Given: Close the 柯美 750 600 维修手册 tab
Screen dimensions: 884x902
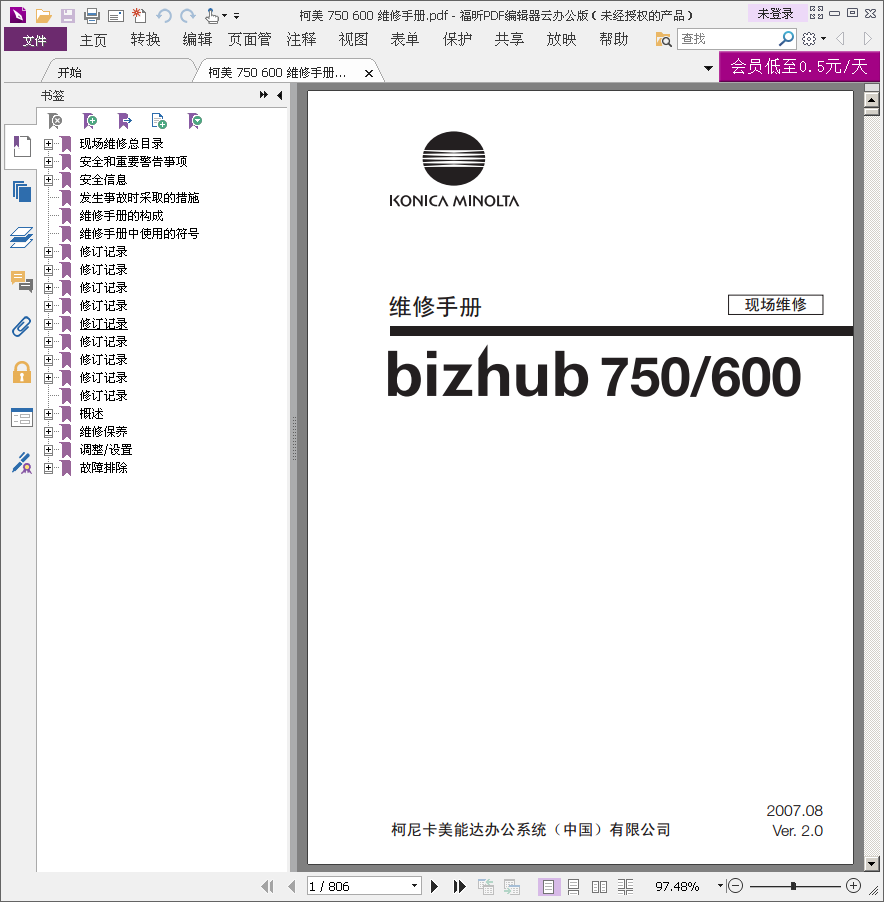Looking at the screenshot, I should (x=369, y=74).
